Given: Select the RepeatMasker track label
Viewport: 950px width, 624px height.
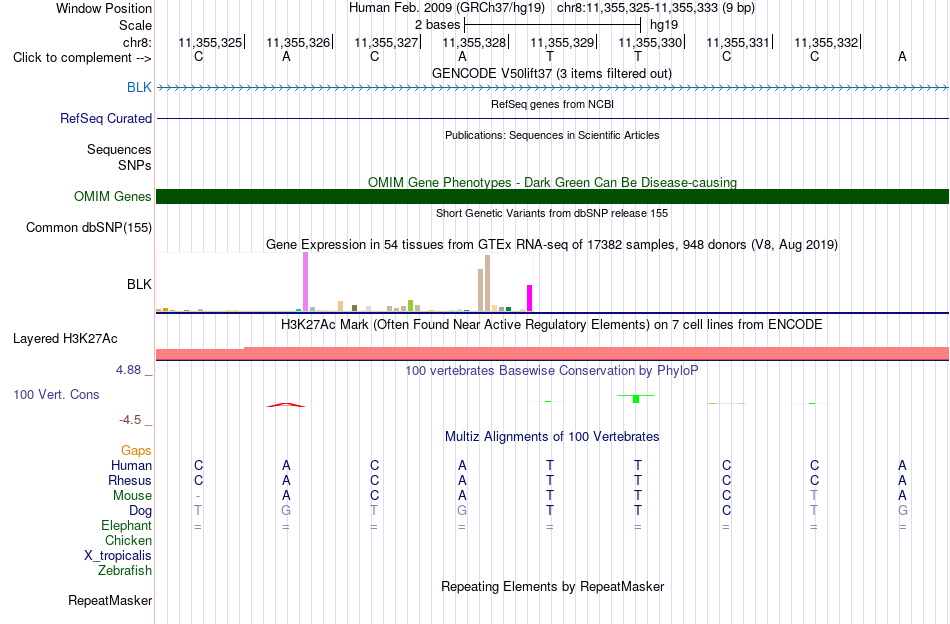Looking at the screenshot, I should (110, 601).
